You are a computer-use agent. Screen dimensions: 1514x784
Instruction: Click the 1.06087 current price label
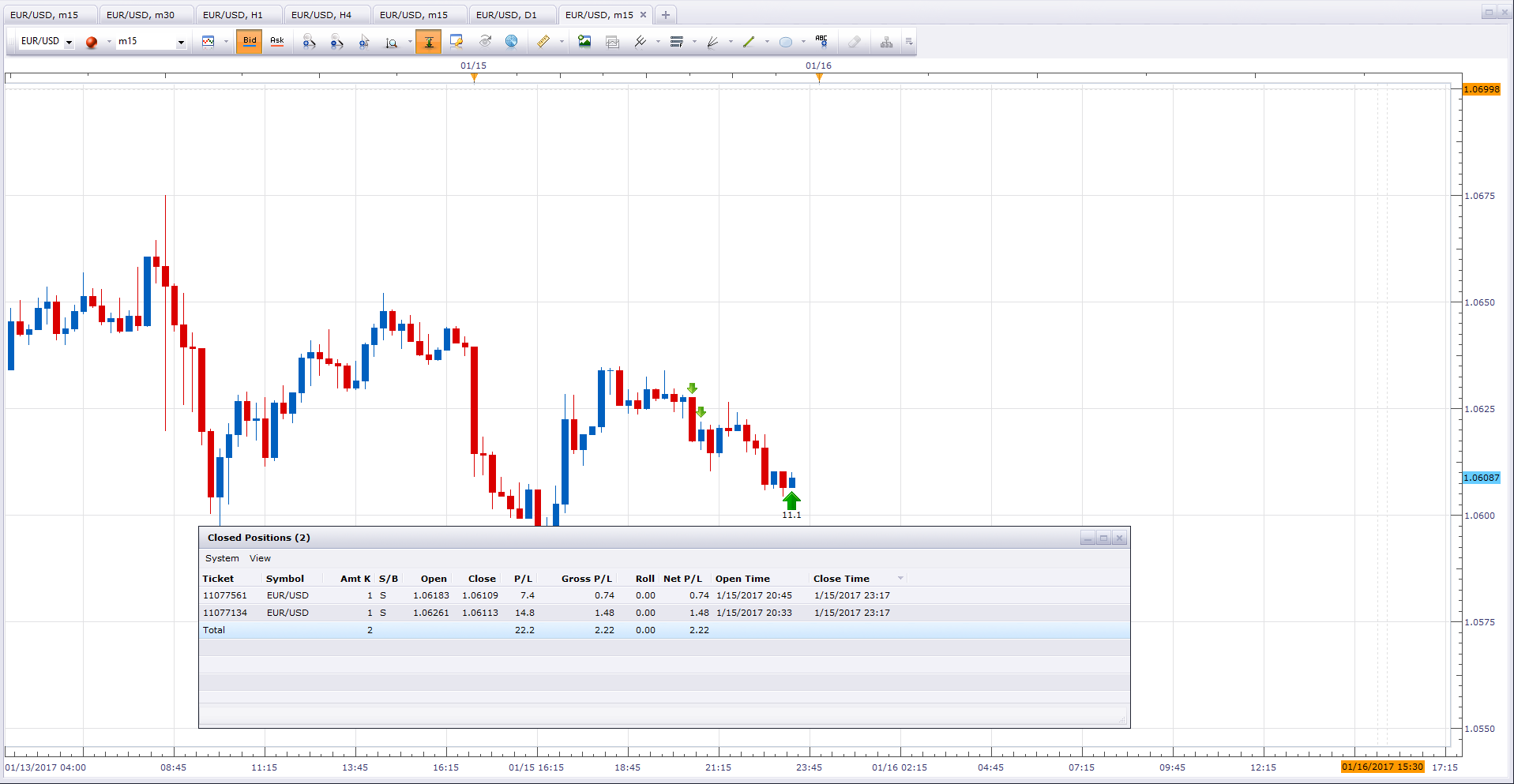[x=1482, y=478]
